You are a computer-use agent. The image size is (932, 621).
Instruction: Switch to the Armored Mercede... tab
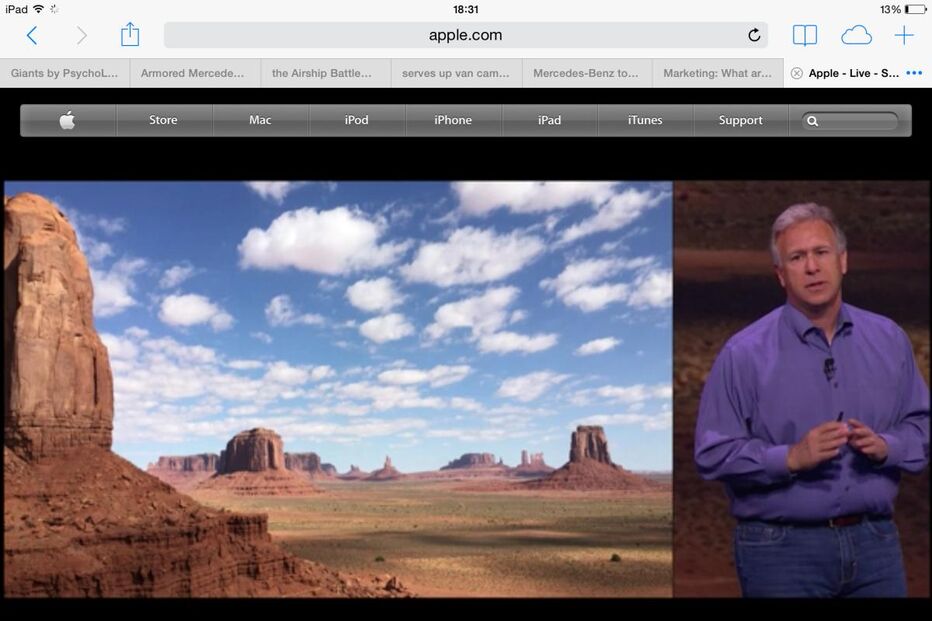[193, 73]
